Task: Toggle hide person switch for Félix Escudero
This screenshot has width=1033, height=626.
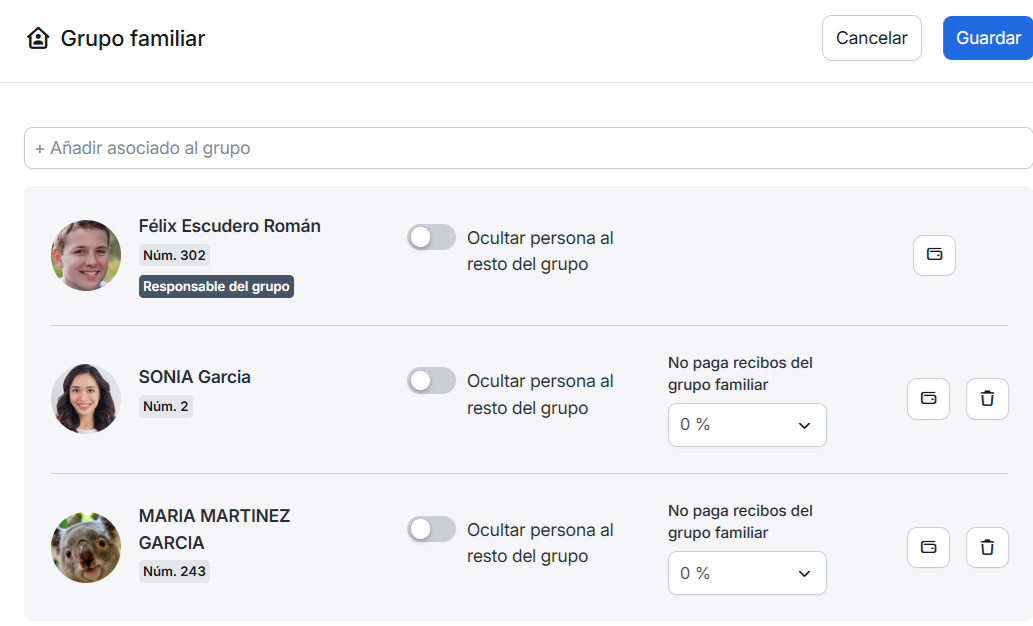Action: pyautogui.click(x=431, y=237)
